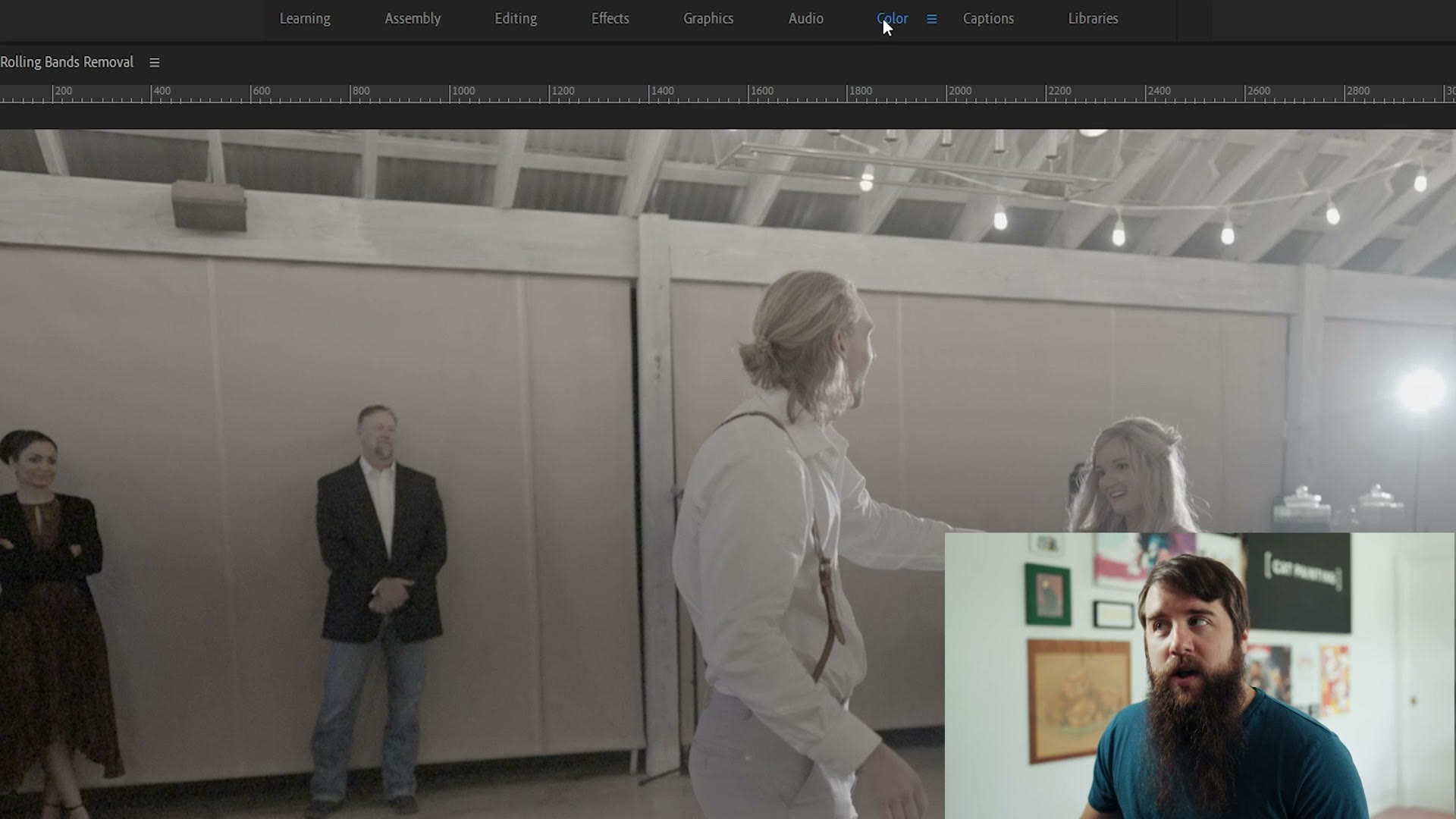This screenshot has width=1456, height=819.
Task: Click the ruler at the 1000 mark
Action: click(463, 91)
